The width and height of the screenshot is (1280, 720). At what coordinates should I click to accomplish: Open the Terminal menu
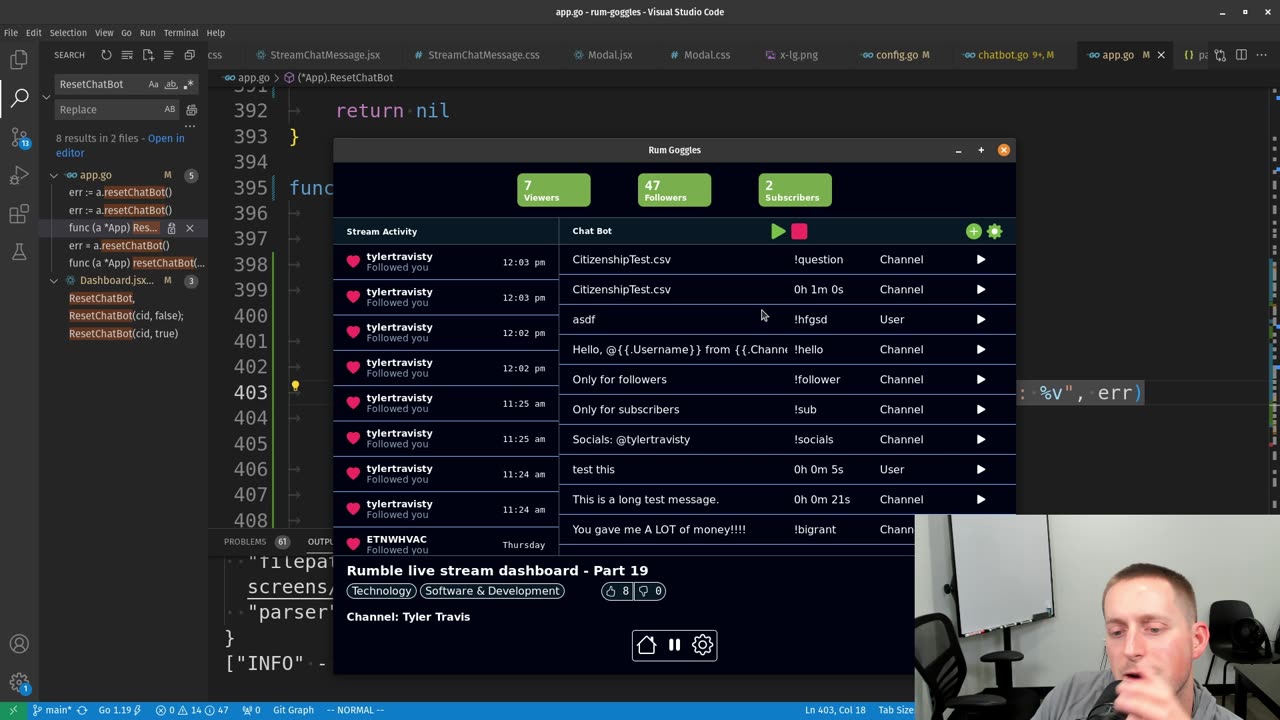(x=181, y=32)
